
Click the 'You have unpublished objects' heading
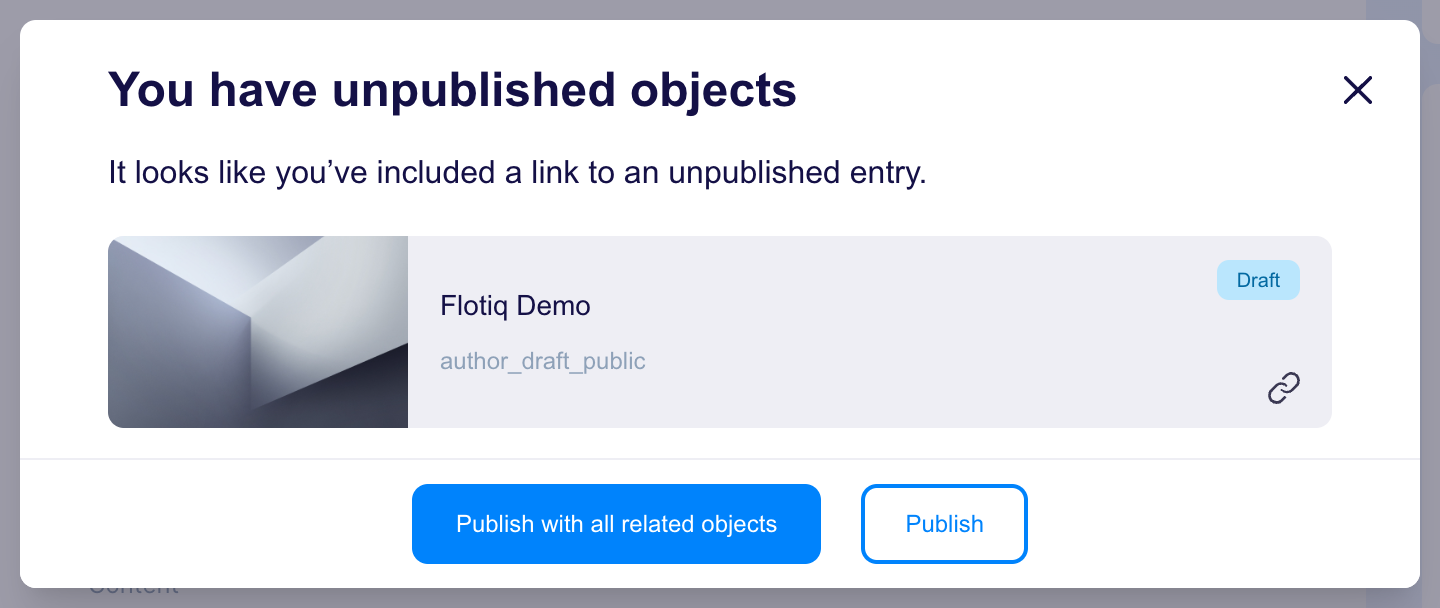click(x=452, y=90)
